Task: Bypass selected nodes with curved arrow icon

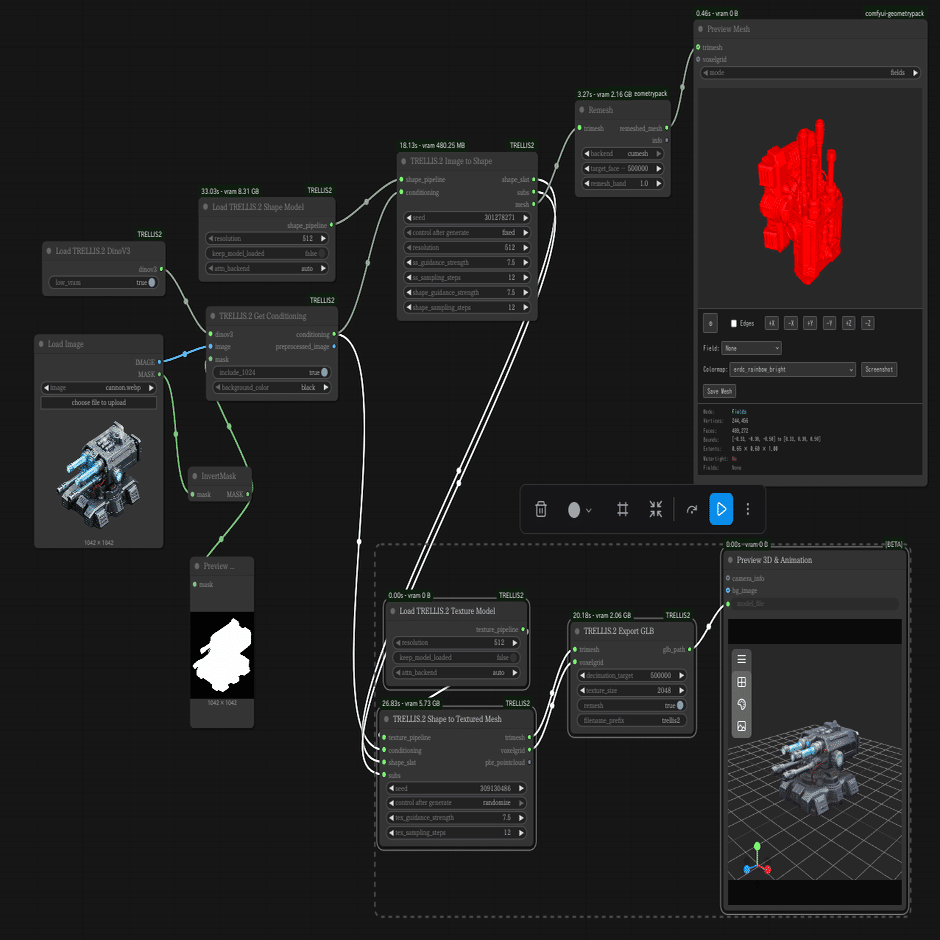Action: tap(692, 509)
